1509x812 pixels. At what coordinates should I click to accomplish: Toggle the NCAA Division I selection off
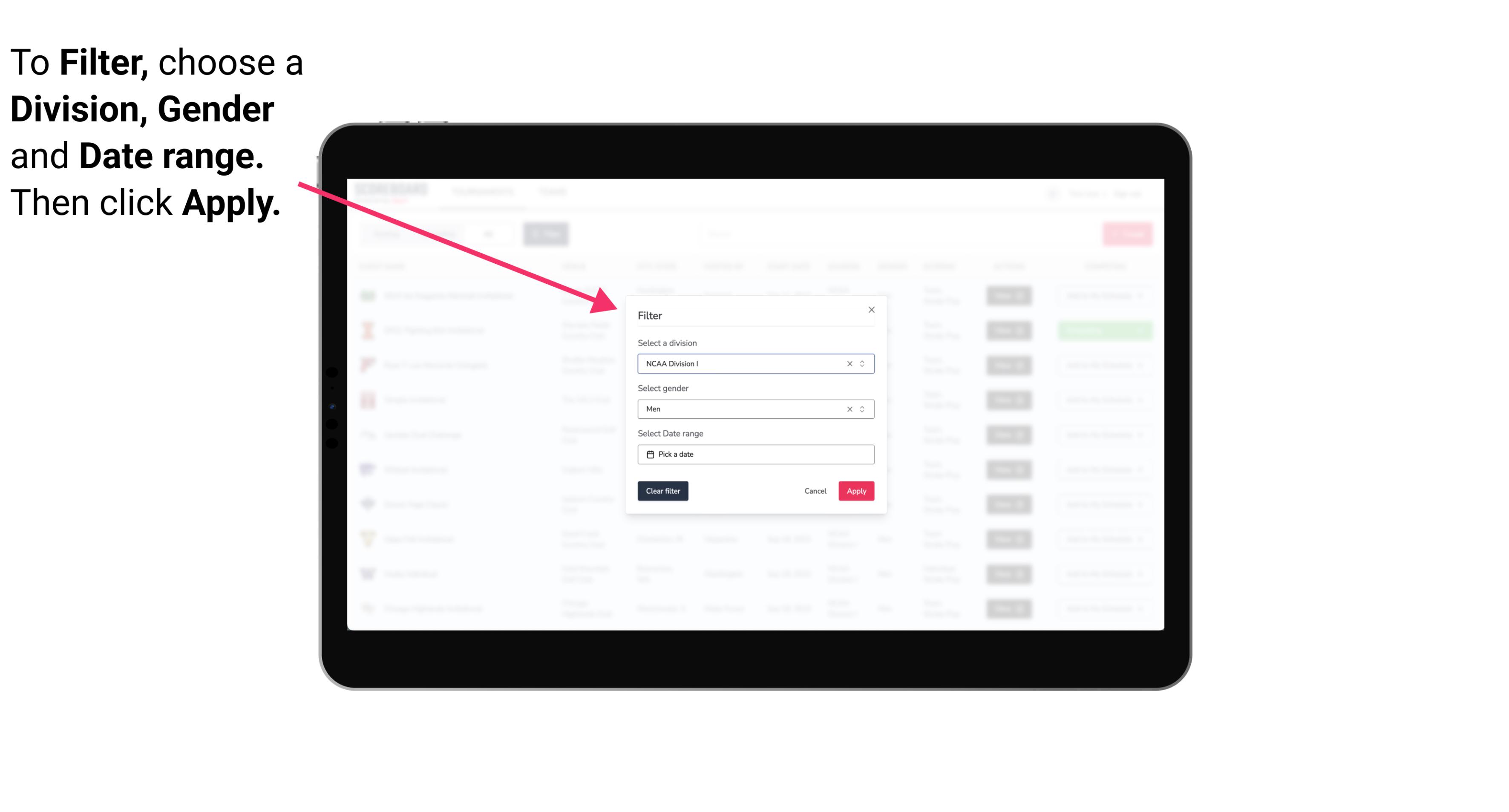[x=847, y=363]
